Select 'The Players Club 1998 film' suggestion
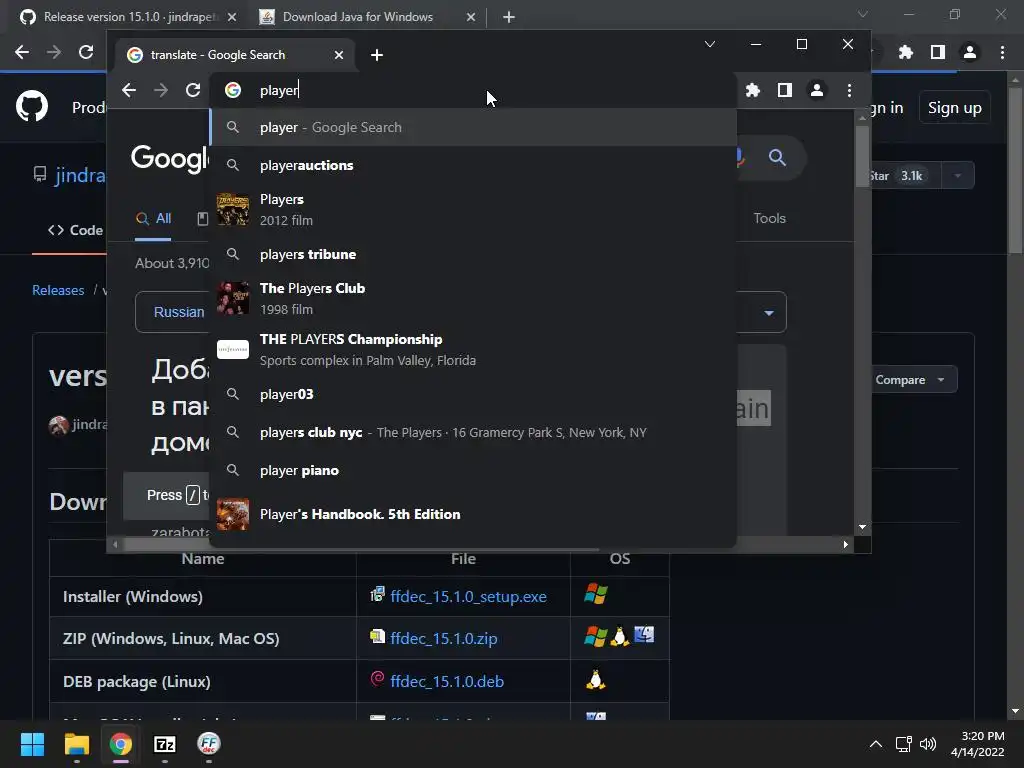 (x=473, y=298)
